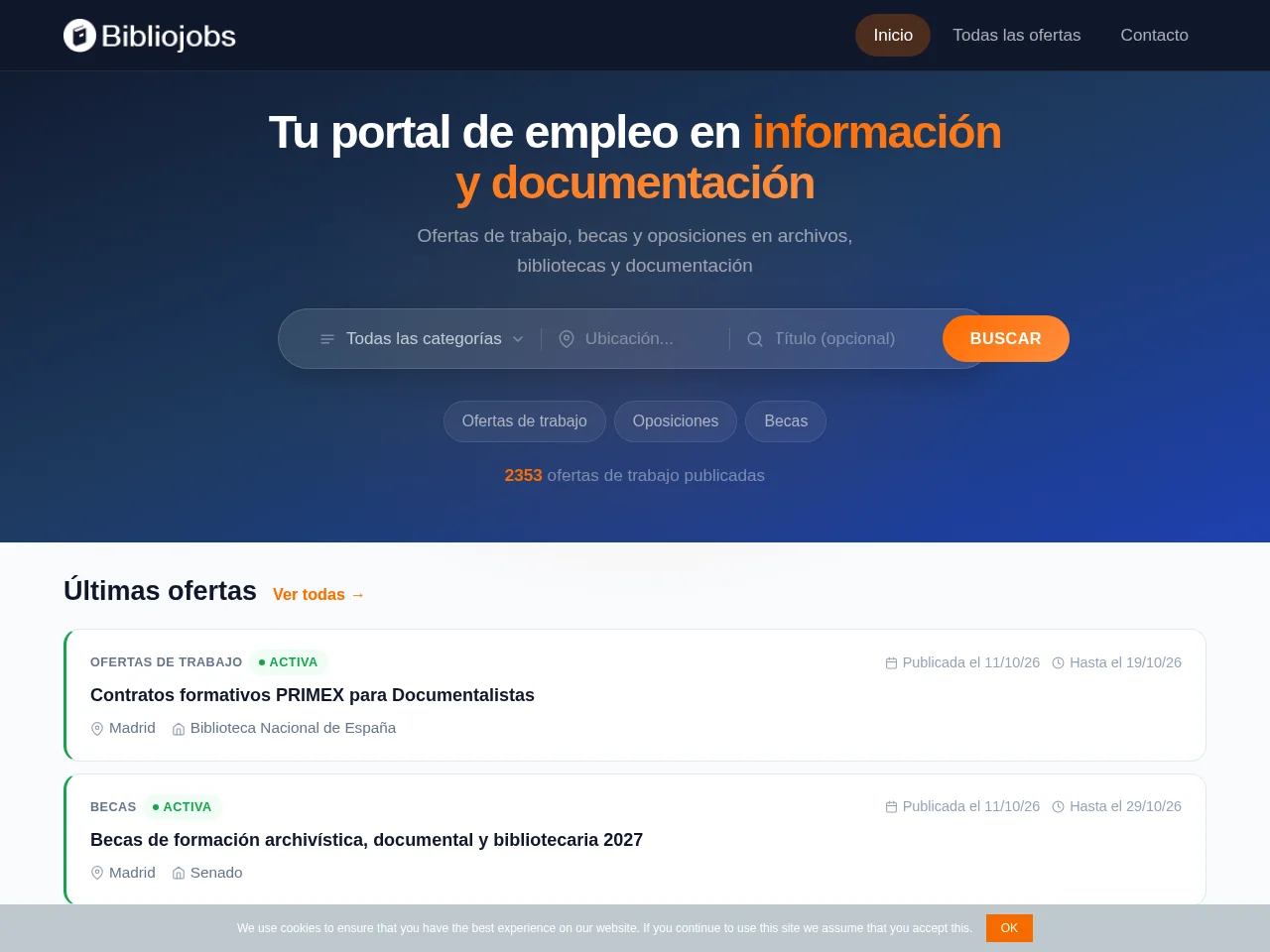Open the Contacto page
Viewport: 1270px width, 952px height.
point(1154,35)
